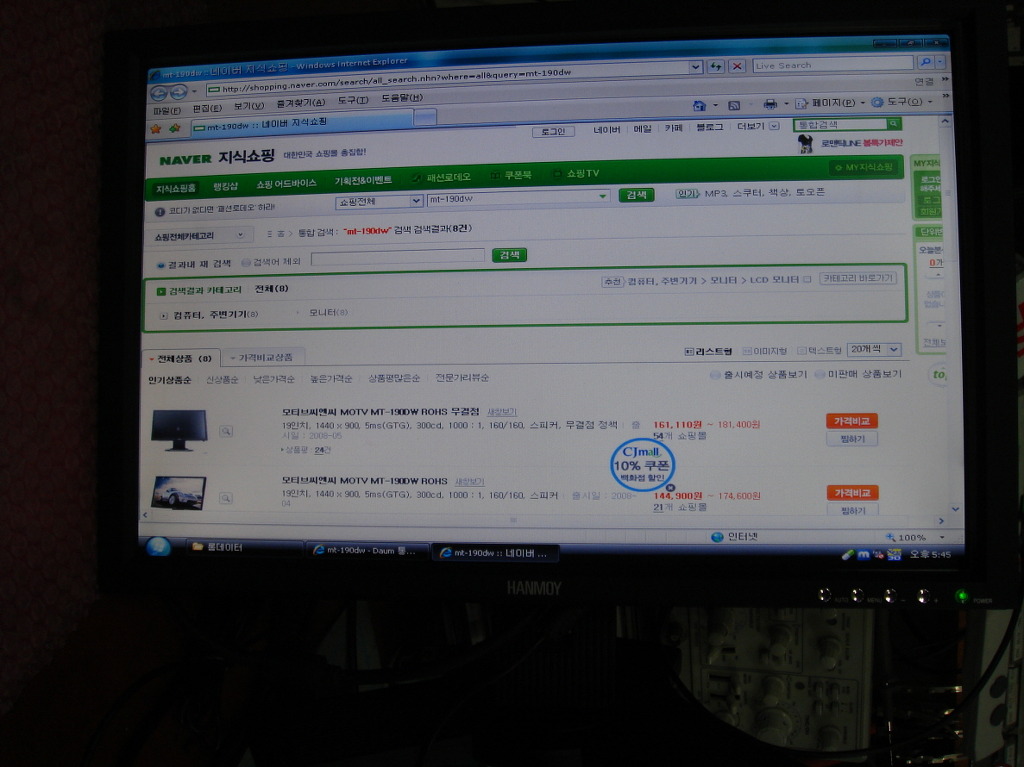Switch to 이미지형 image view

coord(765,351)
